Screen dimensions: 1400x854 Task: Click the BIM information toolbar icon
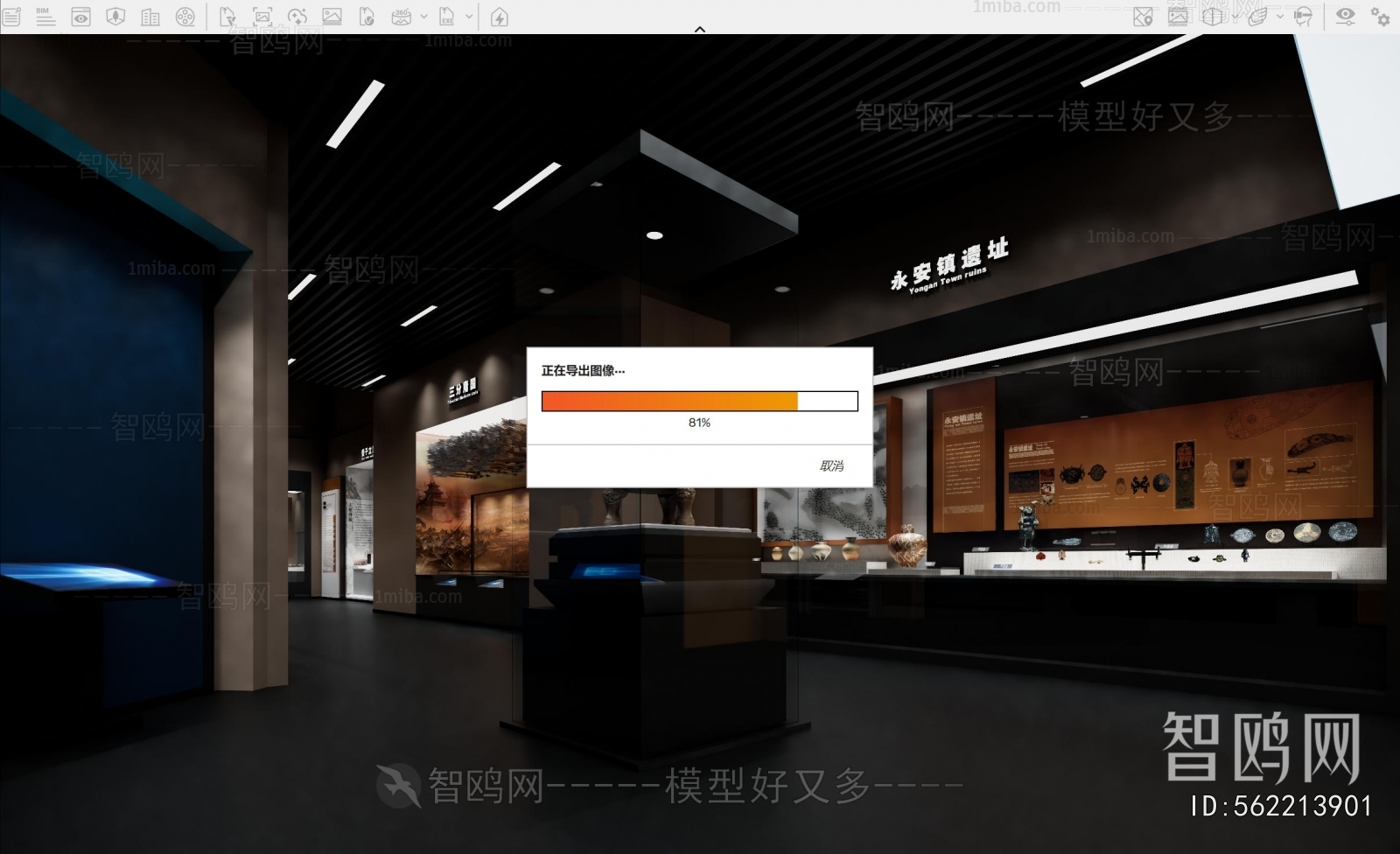coord(45,17)
